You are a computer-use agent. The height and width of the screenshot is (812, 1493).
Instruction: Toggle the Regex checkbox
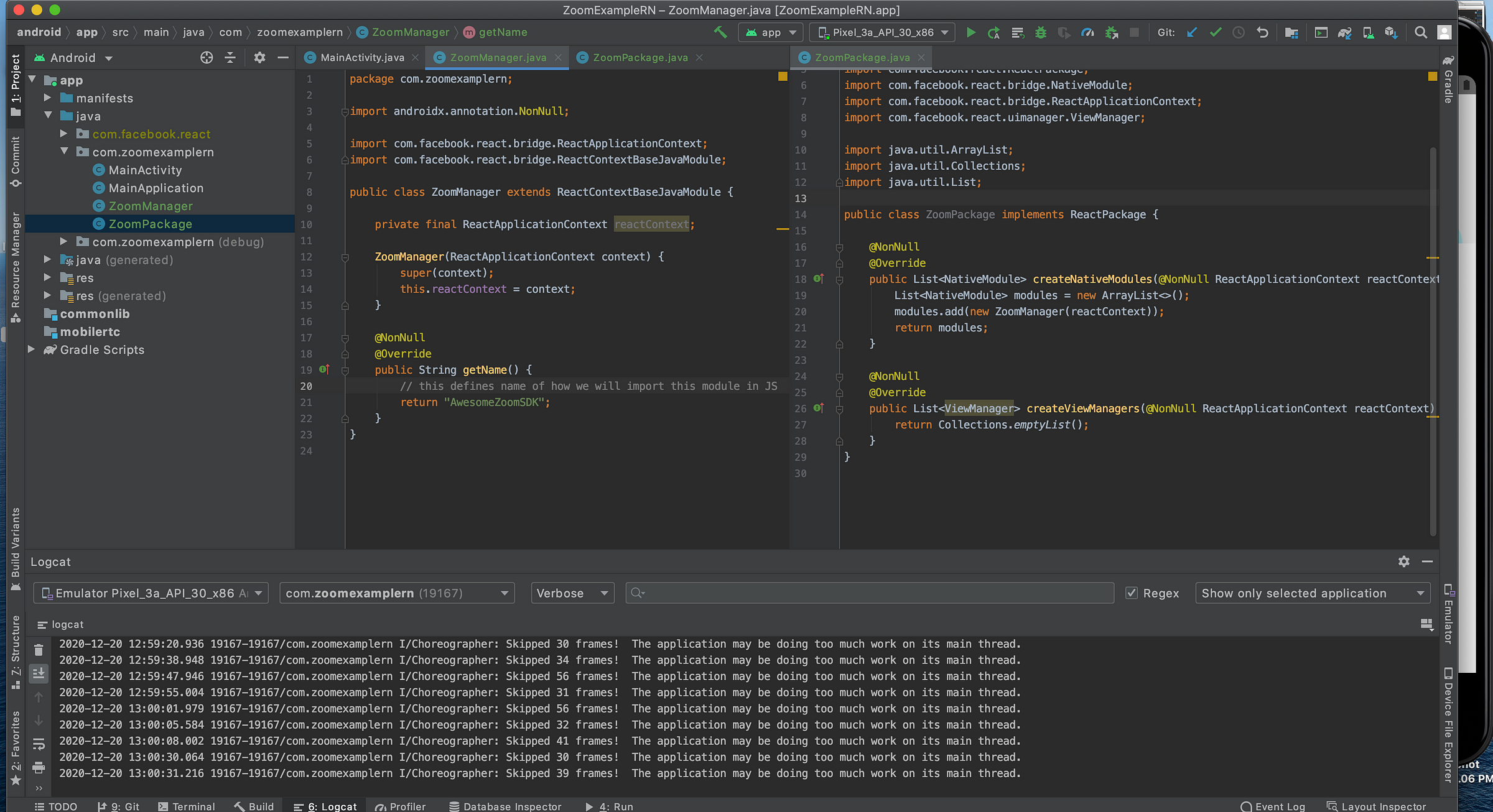click(x=1132, y=593)
